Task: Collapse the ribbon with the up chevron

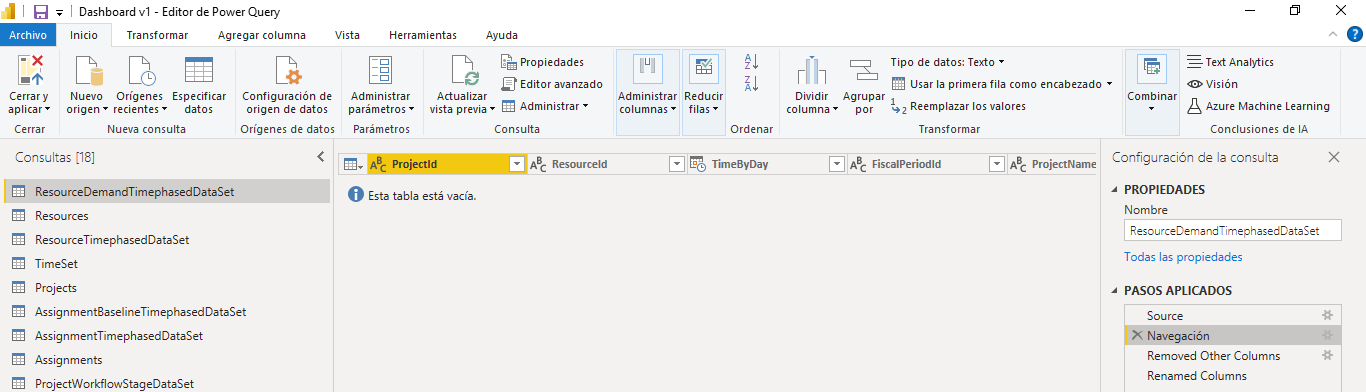Action: tap(1332, 35)
